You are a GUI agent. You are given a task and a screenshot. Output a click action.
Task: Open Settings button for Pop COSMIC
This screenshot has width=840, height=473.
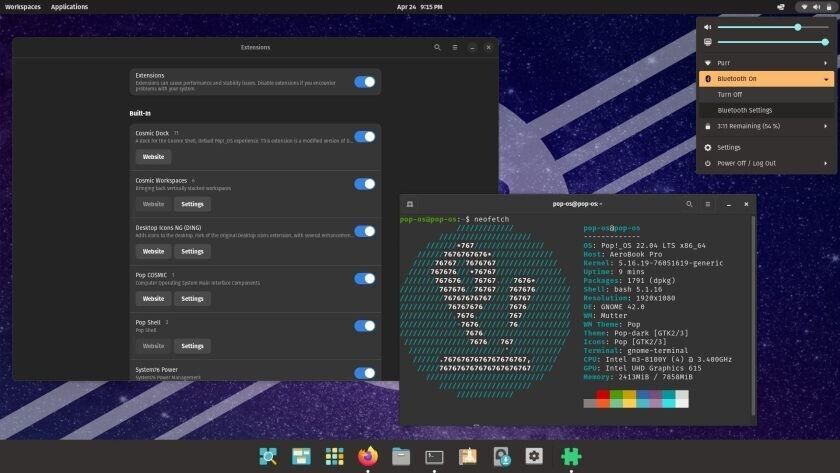[192, 298]
